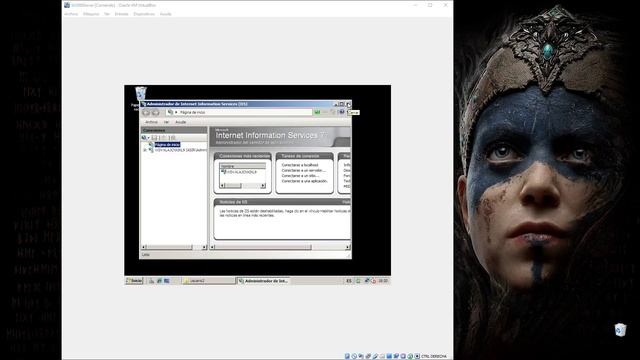640x360 pixels.
Task: Click Conectarse a un sitio link
Action: pyautogui.click(x=300, y=176)
